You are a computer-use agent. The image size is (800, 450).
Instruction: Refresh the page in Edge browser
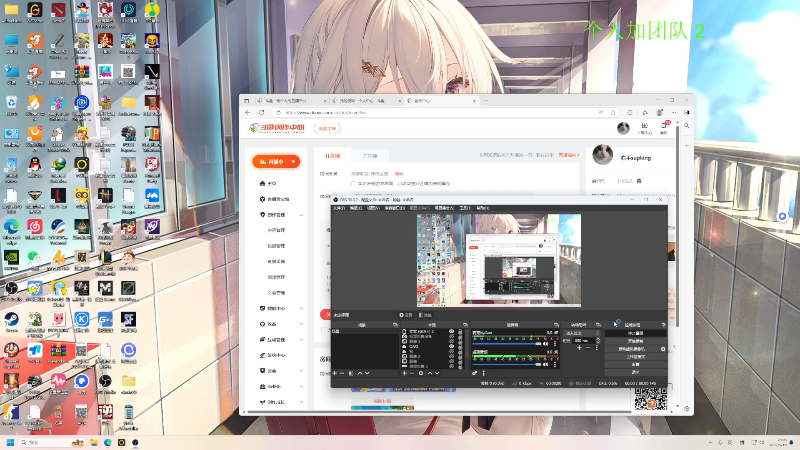[262, 112]
